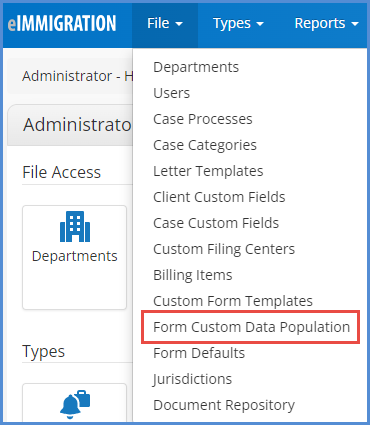Select Document Repository menu item
370x425 pixels.
(x=224, y=405)
